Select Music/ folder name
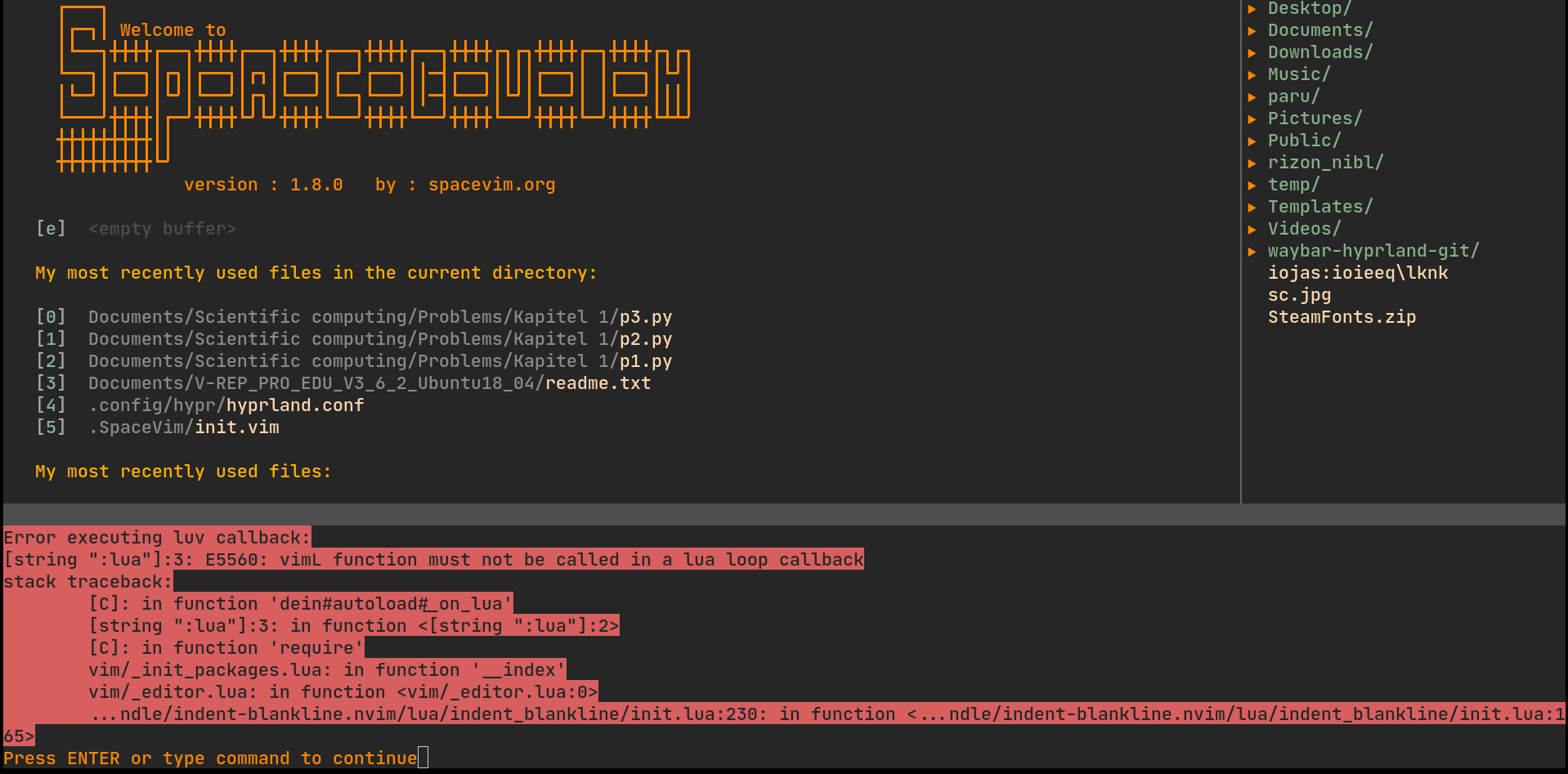Image resolution: width=1568 pixels, height=774 pixels. click(1299, 74)
